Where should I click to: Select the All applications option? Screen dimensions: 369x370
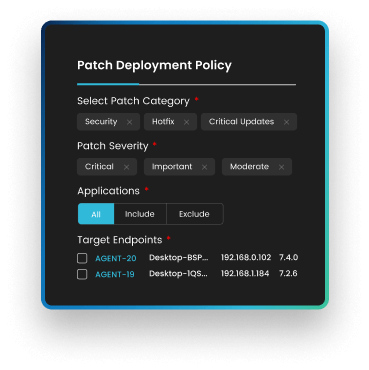[96, 214]
